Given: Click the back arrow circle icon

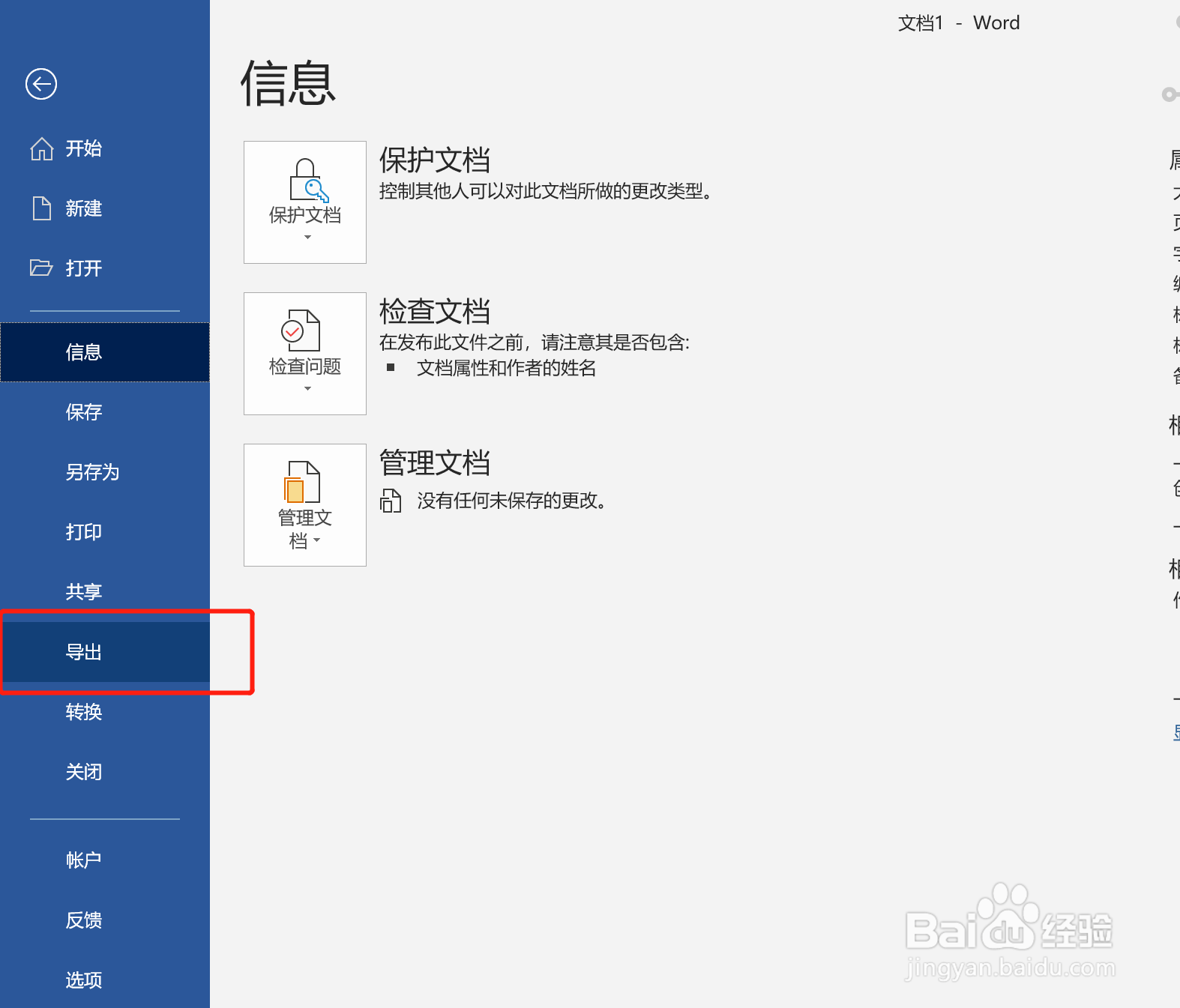Looking at the screenshot, I should click(x=41, y=83).
